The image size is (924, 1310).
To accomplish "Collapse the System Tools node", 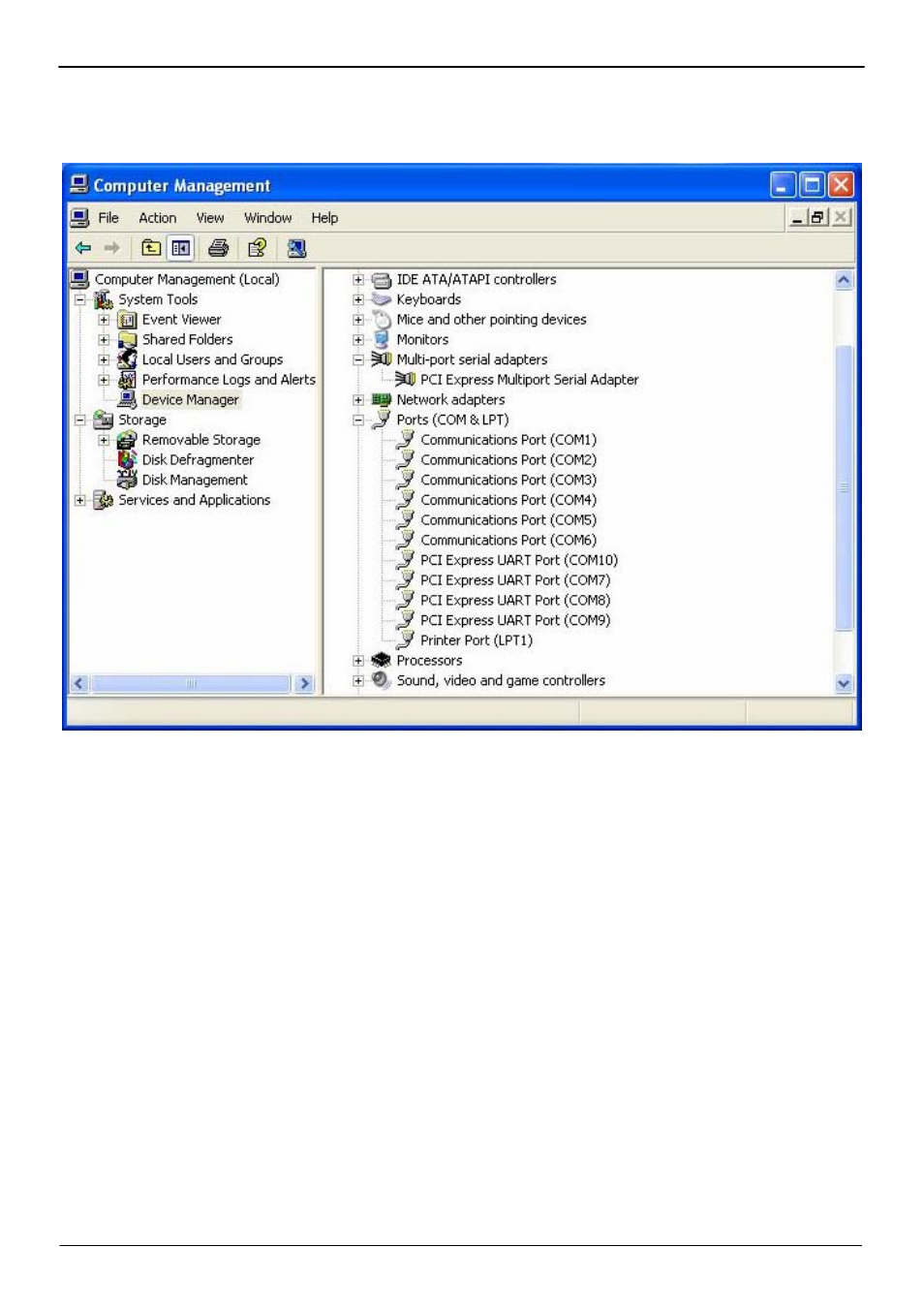I will point(80,299).
